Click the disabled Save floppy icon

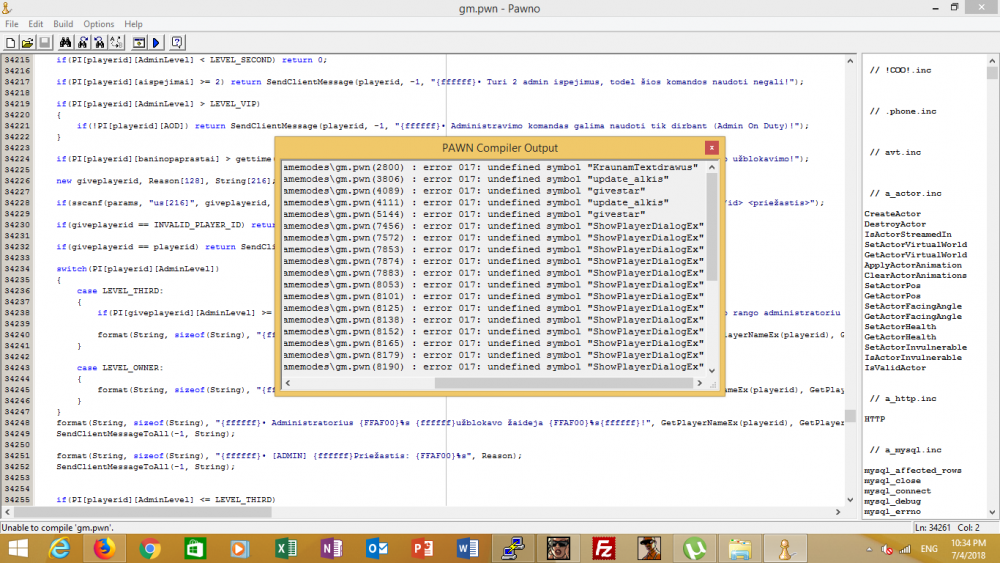pyautogui.click(x=45, y=43)
